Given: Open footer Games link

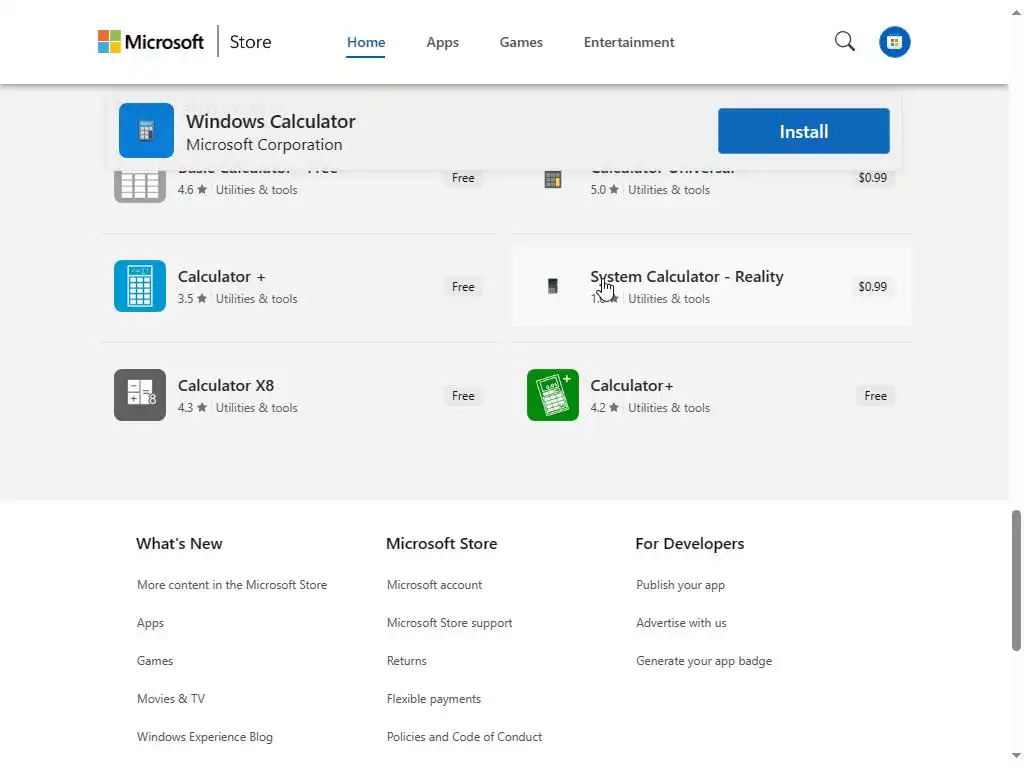Looking at the screenshot, I should pos(155,661).
